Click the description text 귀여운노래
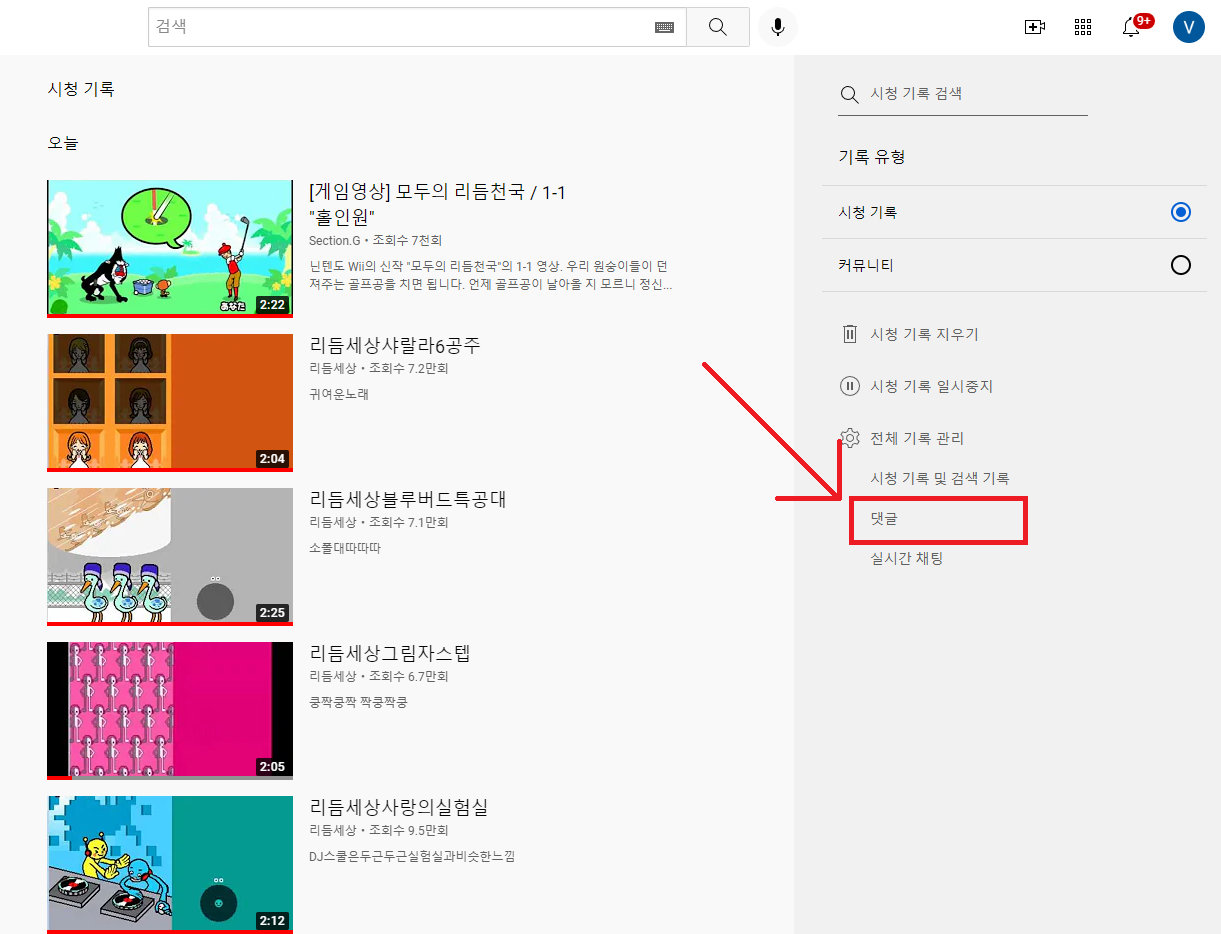The width and height of the screenshot is (1221, 934). [339, 394]
